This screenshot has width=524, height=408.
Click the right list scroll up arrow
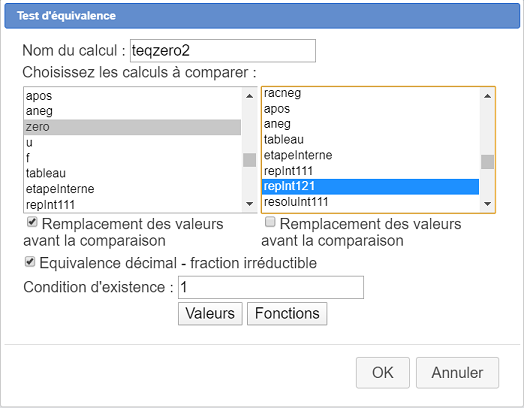pyautogui.click(x=487, y=96)
